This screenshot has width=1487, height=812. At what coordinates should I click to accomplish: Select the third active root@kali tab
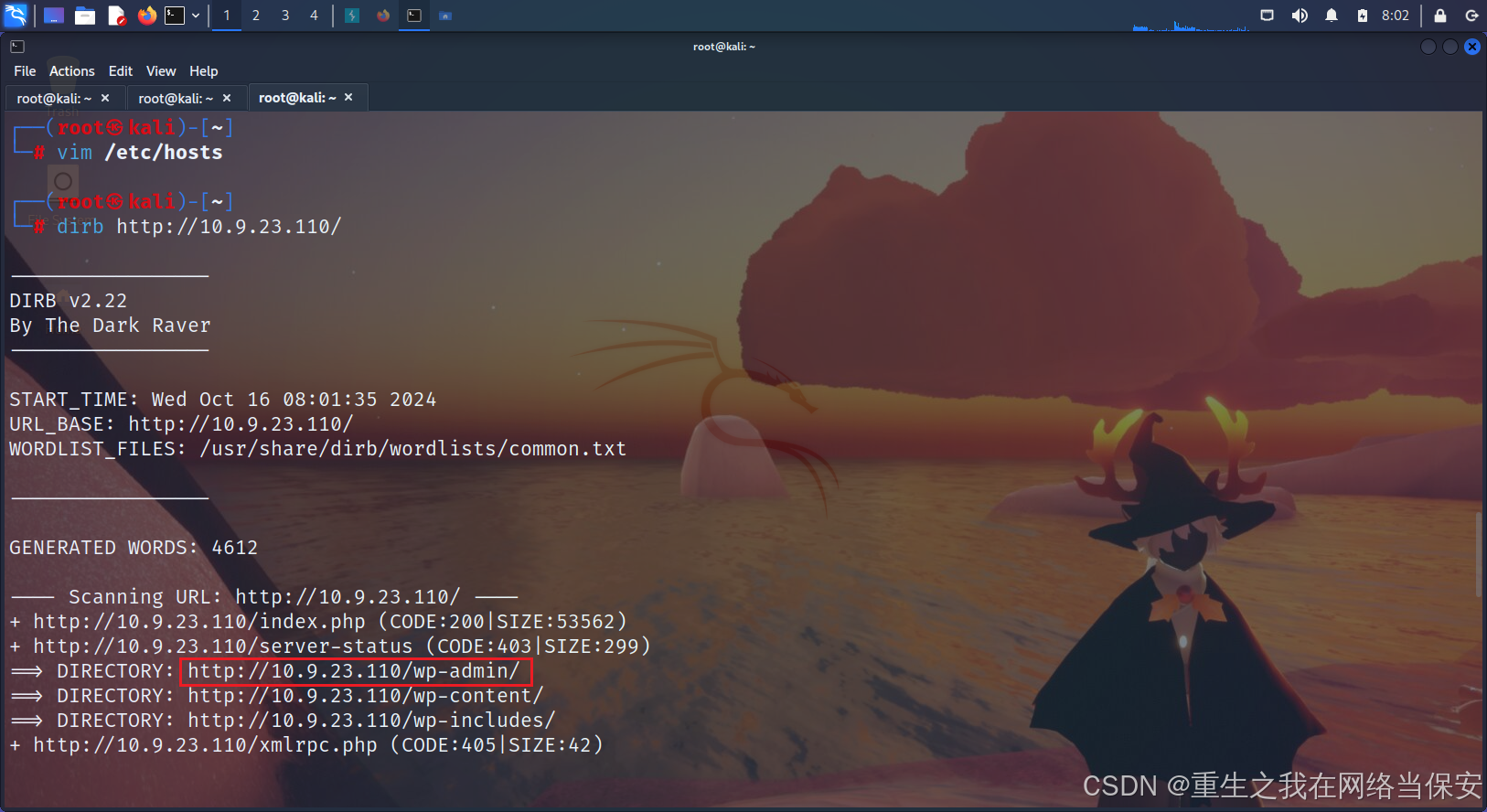[x=308, y=97]
